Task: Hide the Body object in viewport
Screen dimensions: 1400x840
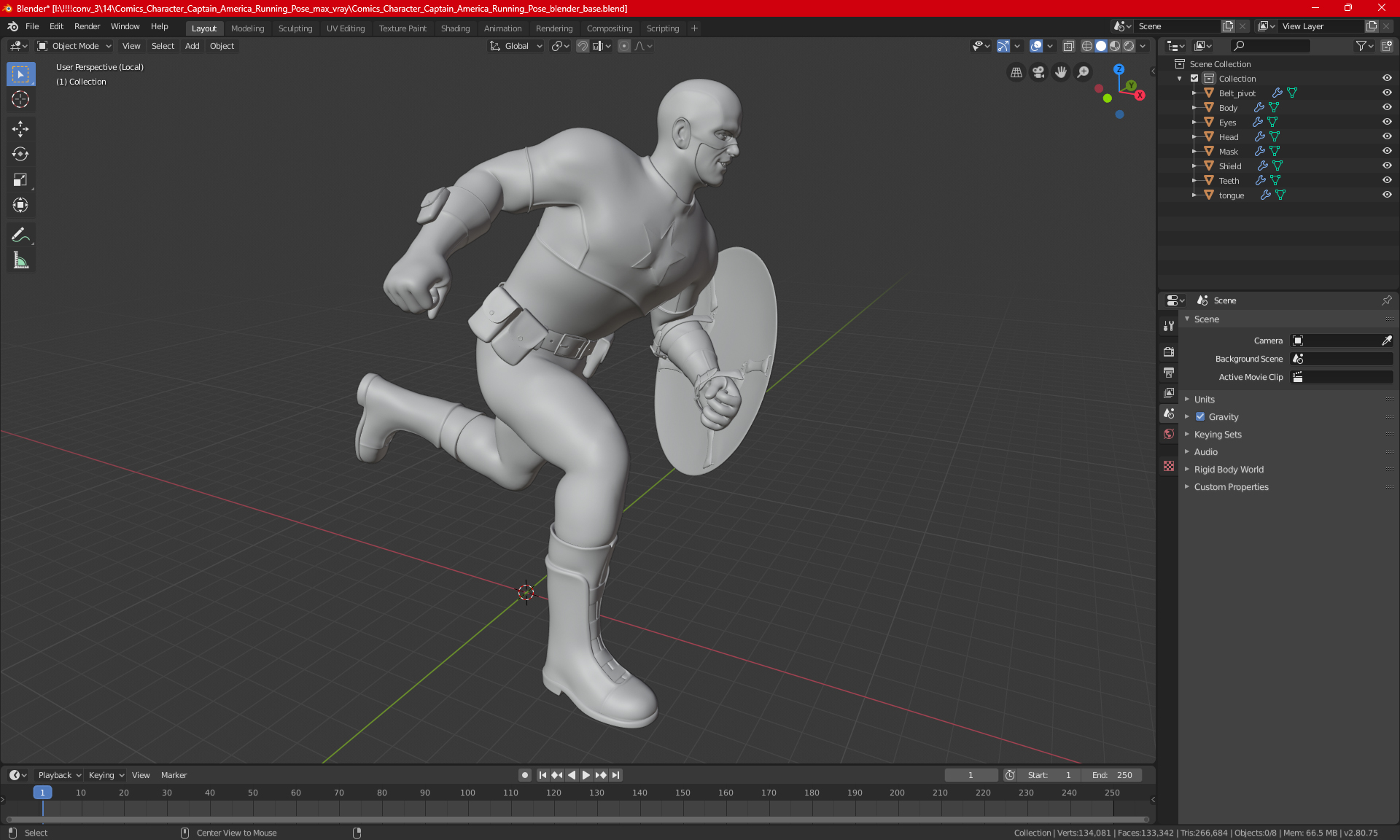Action: tap(1387, 107)
